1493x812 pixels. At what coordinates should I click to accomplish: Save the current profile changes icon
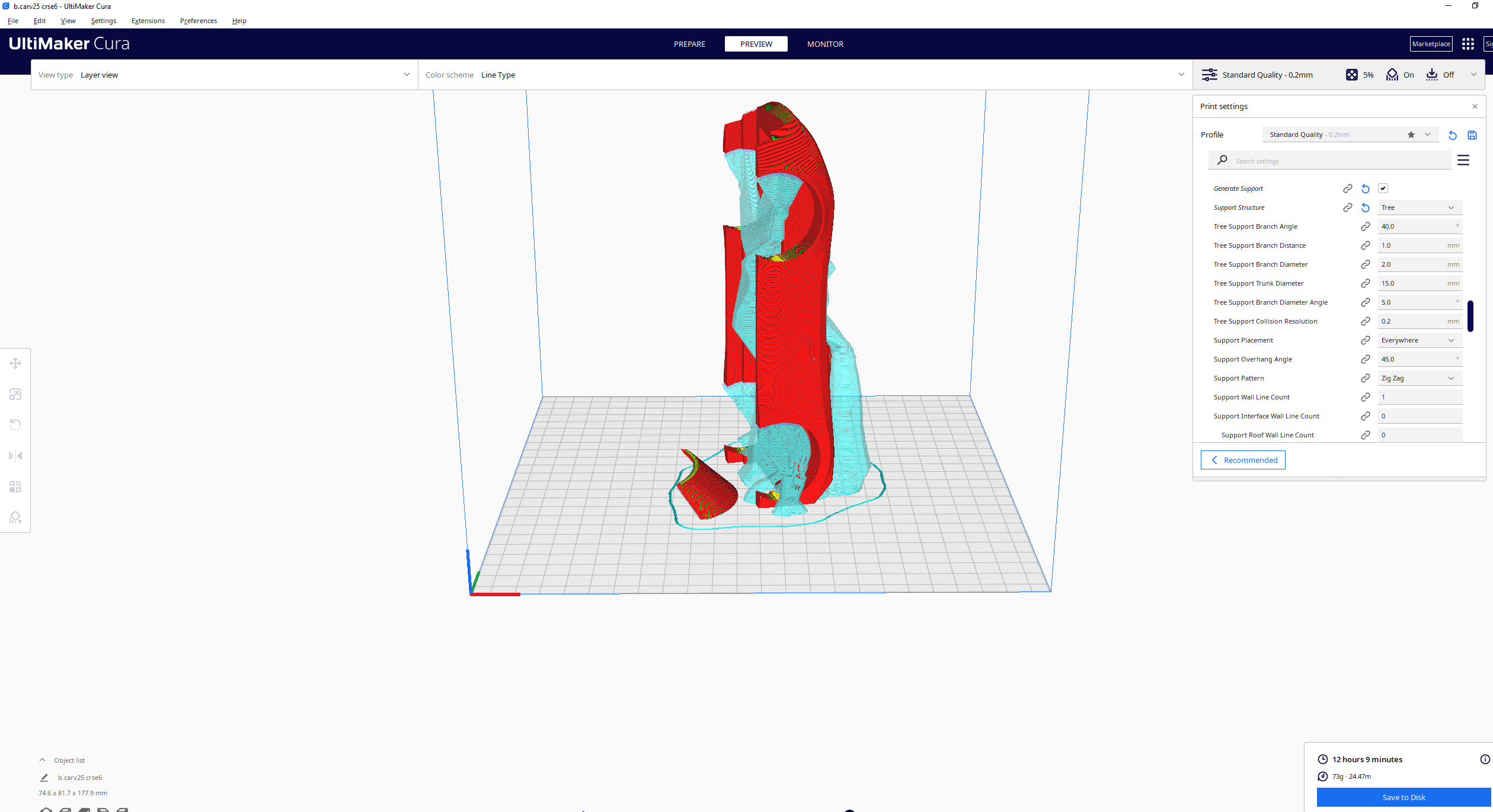pos(1472,135)
